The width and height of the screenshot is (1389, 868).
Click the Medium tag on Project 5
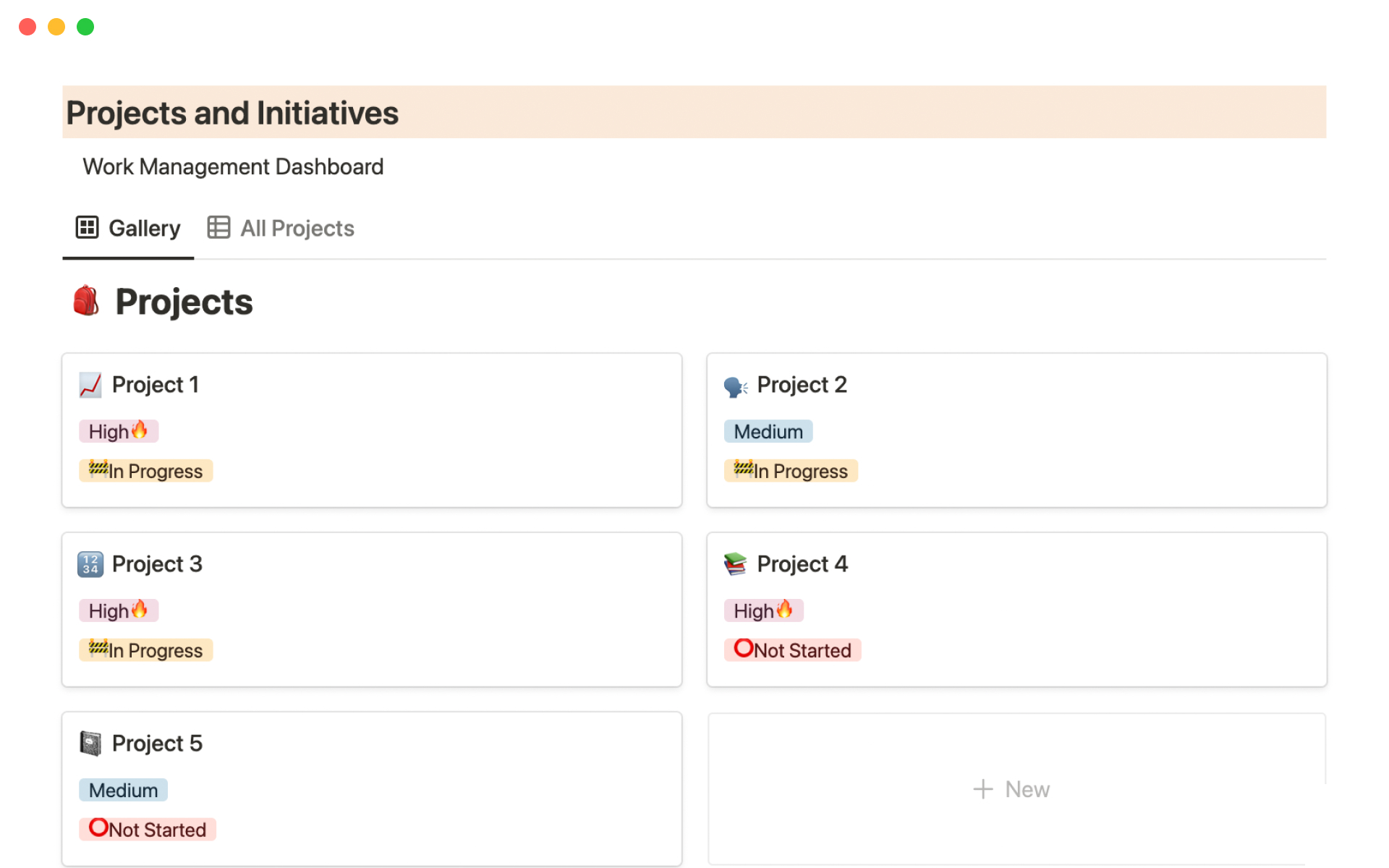[123, 790]
